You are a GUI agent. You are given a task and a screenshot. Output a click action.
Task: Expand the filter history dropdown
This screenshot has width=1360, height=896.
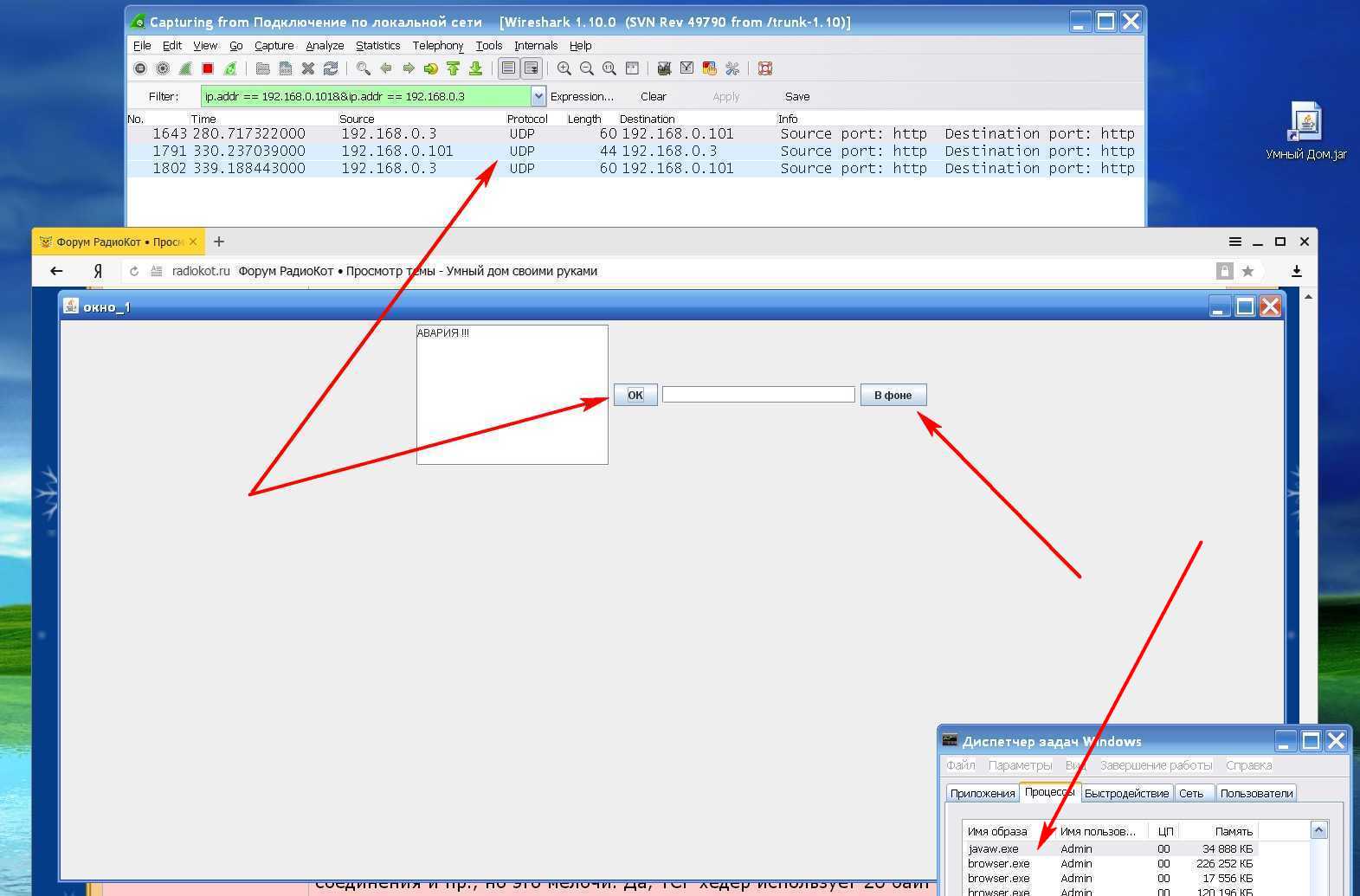click(x=538, y=96)
